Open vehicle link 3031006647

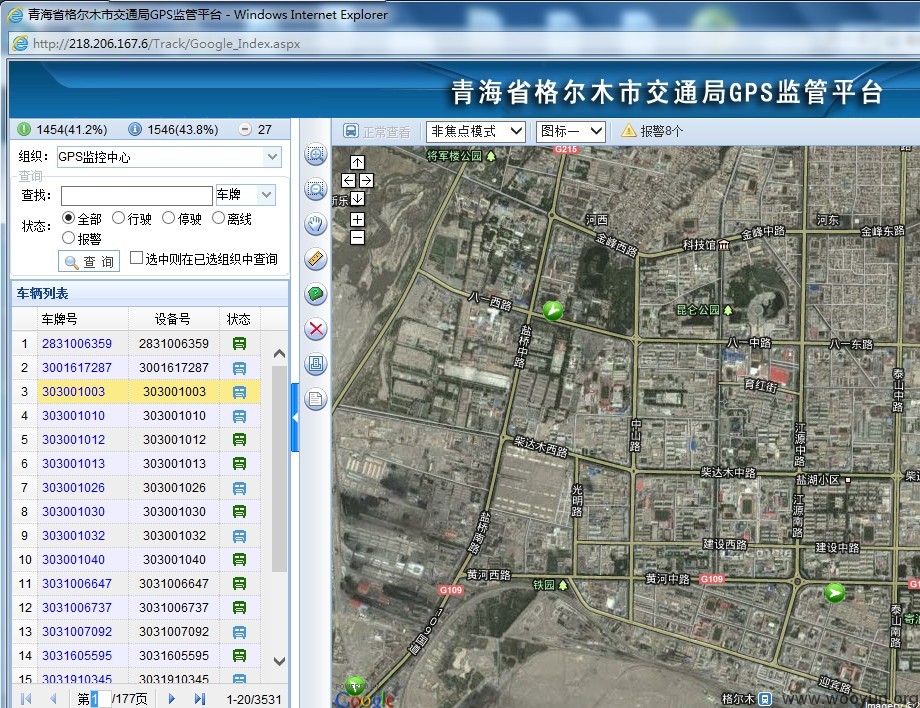(77, 584)
